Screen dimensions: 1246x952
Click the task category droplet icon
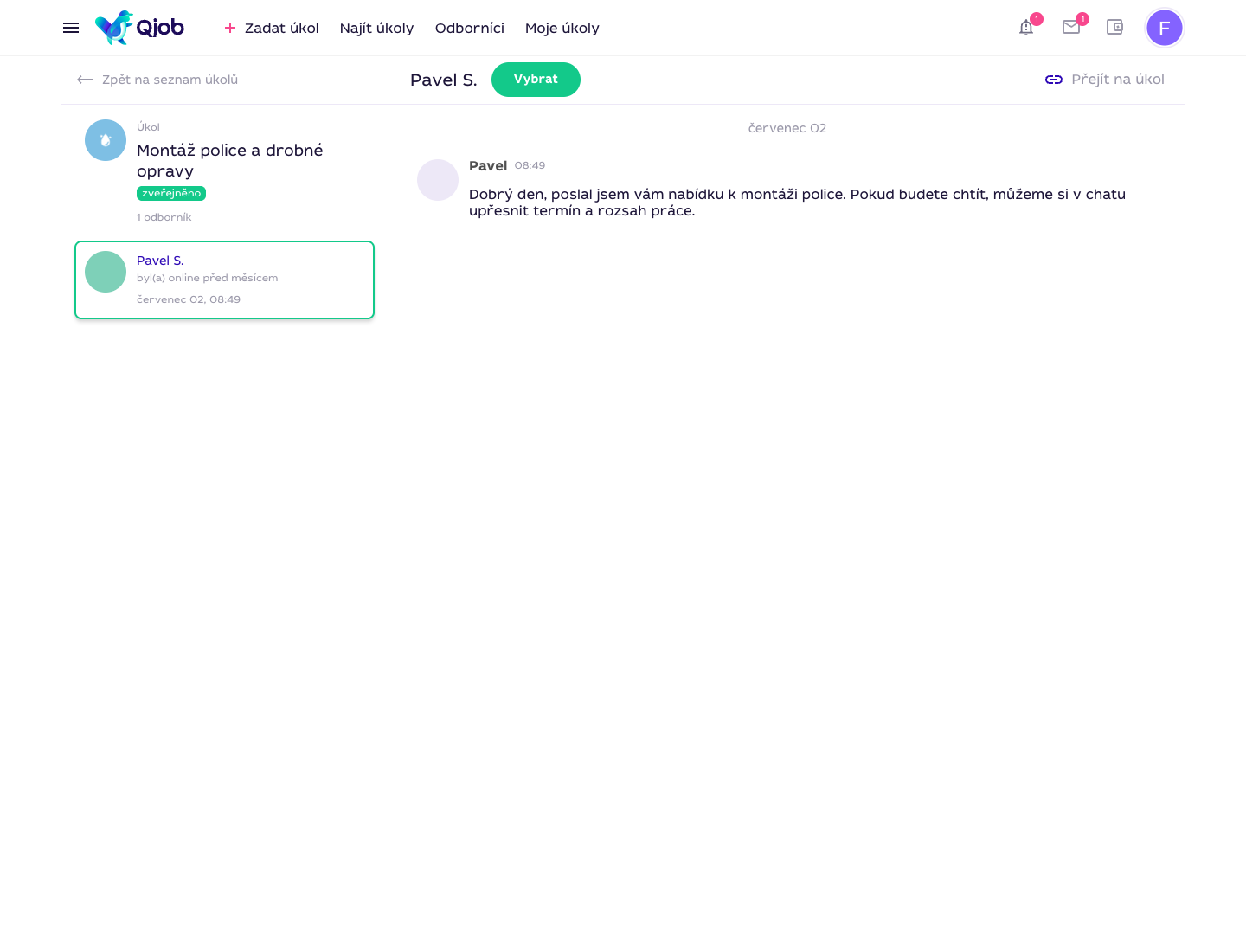(106, 140)
